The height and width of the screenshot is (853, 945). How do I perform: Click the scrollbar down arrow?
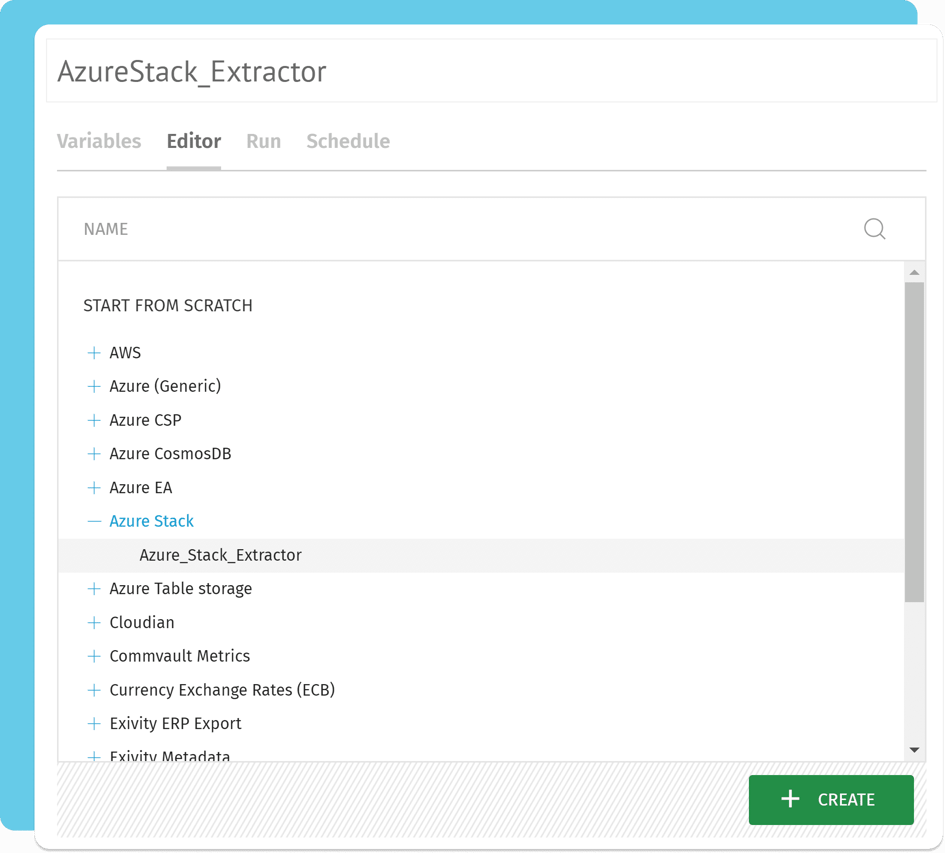tap(914, 750)
